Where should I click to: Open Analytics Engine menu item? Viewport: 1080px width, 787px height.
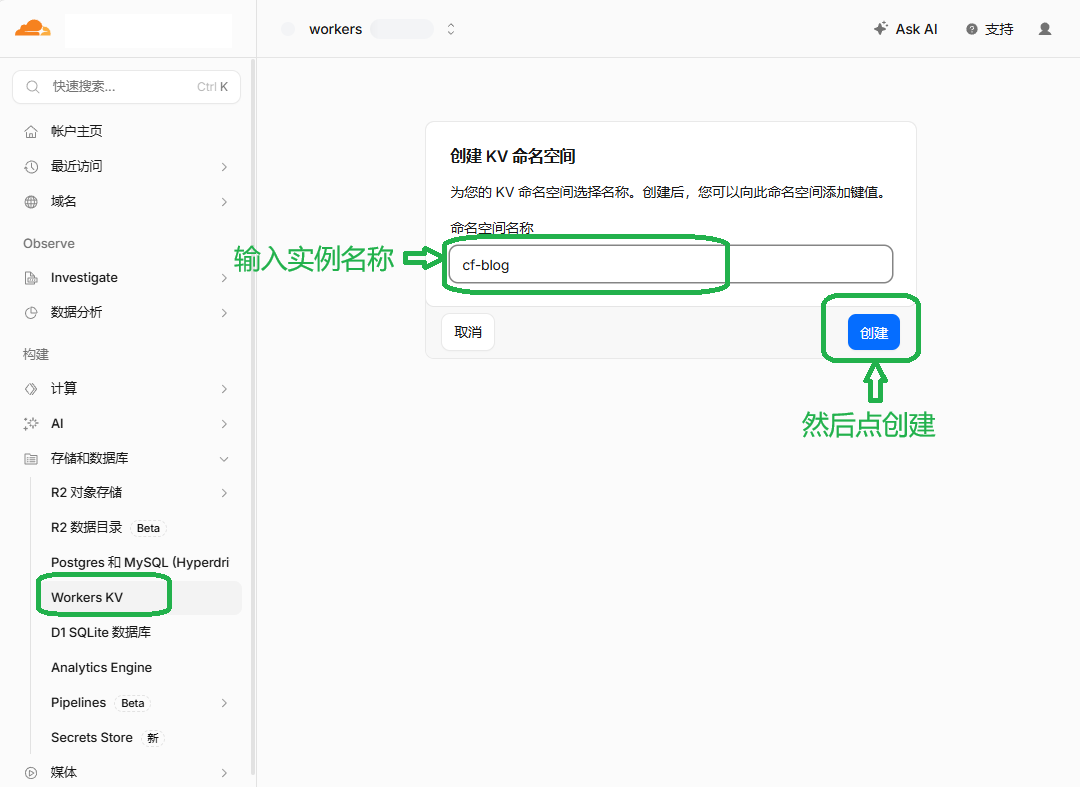click(101, 667)
